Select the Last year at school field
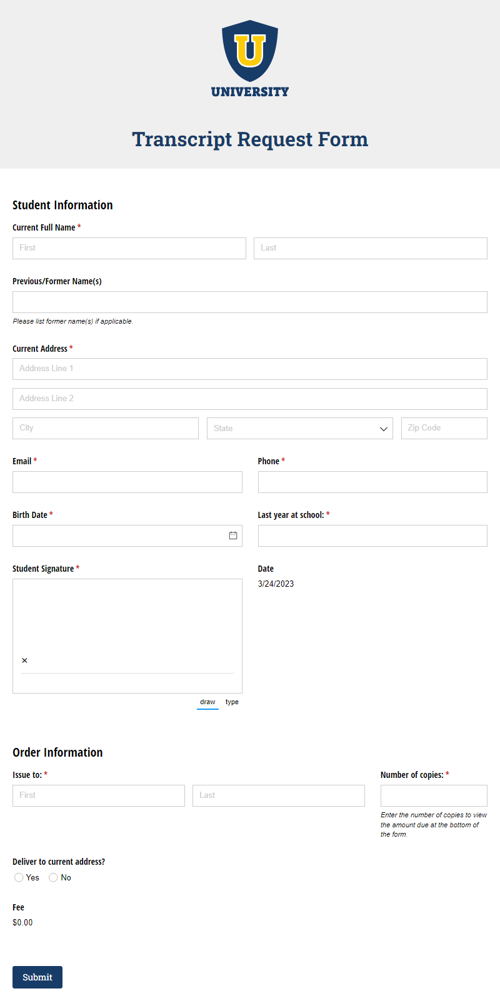 [373, 536]
